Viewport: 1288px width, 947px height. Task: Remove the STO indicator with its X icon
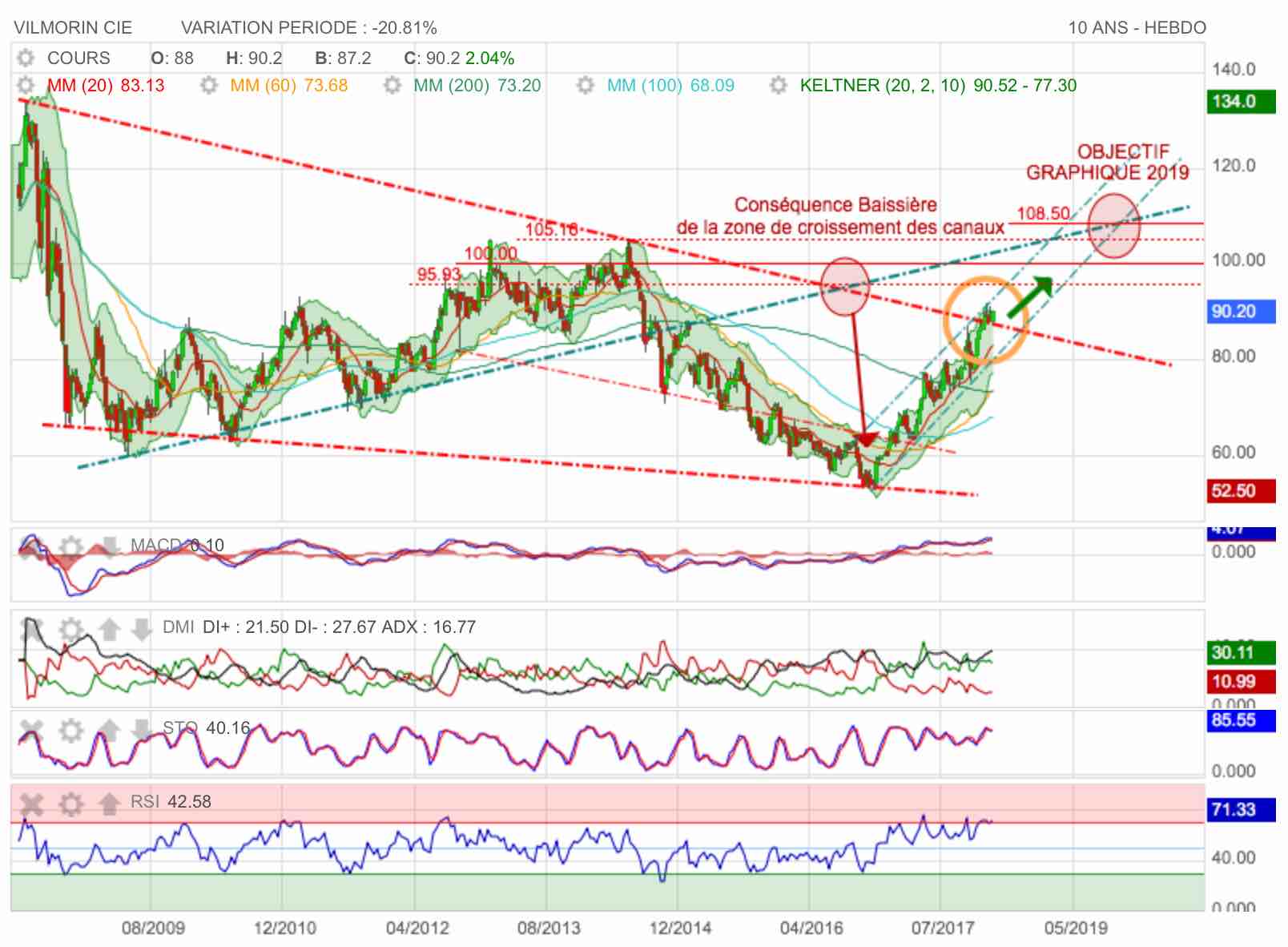(31, 730)
